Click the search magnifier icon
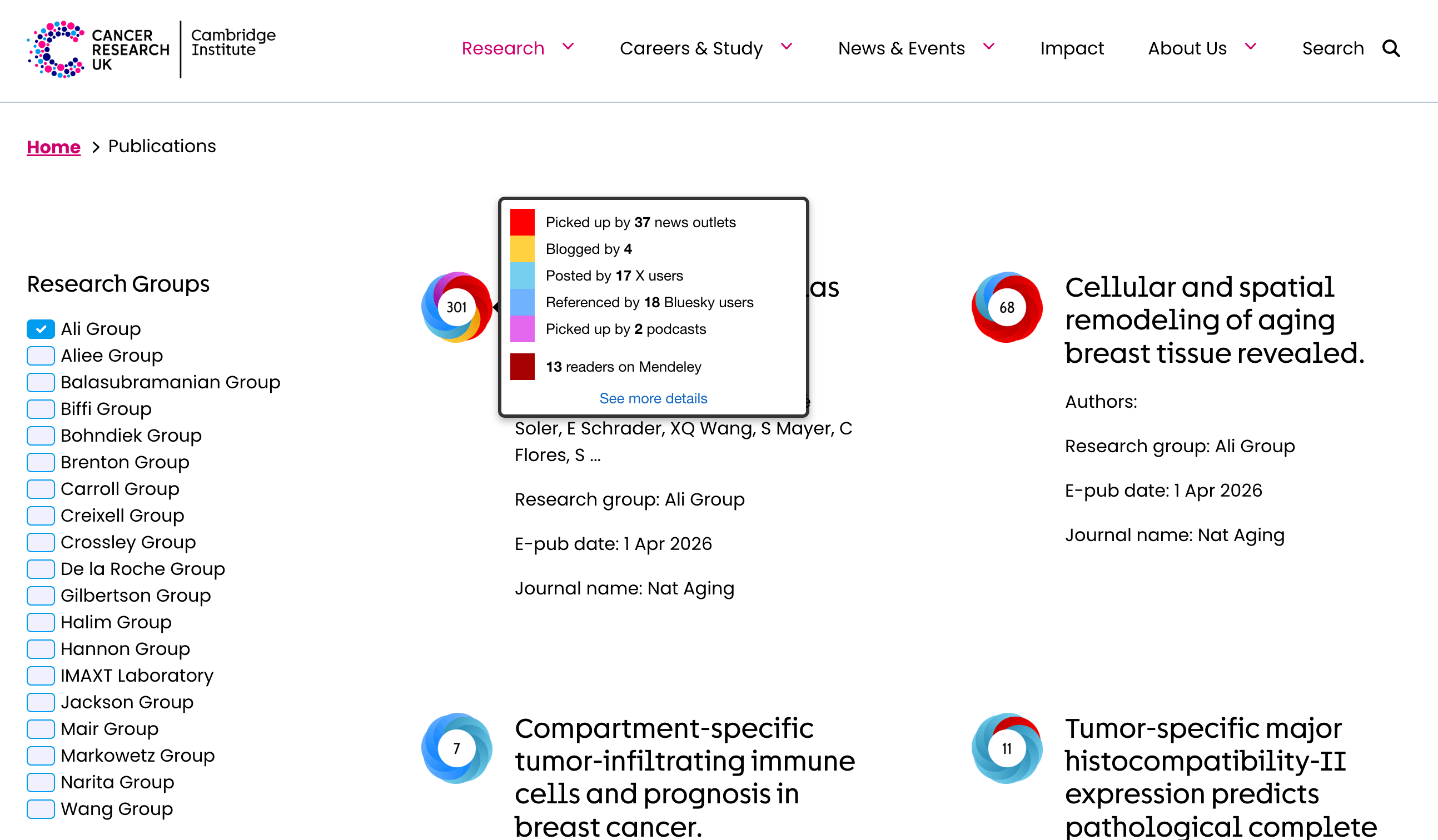Image resolution: width=1438 pixels, height=840 pixels. coord(1391,48)
